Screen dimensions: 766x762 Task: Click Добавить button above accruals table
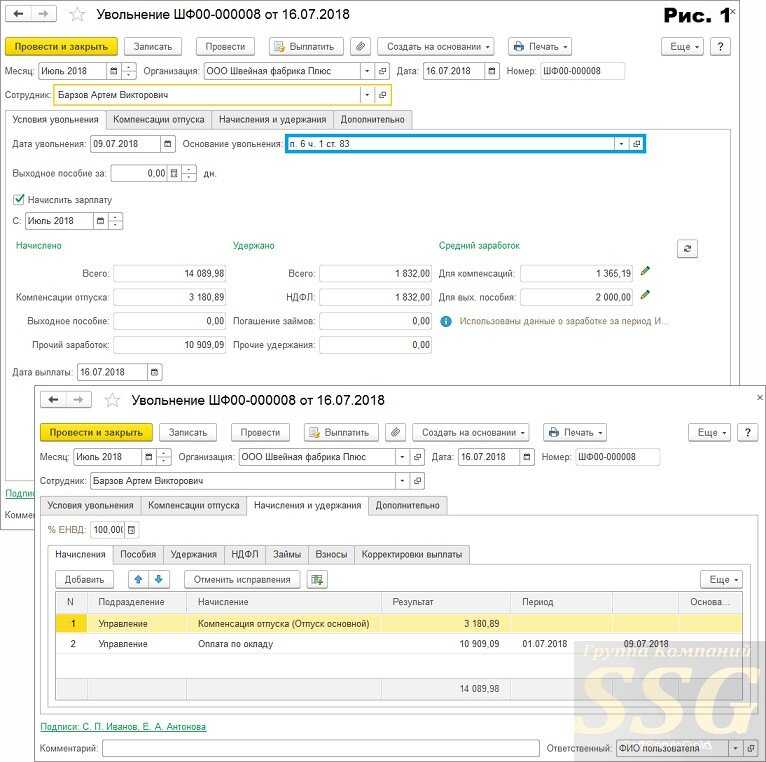(x=85, y=579)
